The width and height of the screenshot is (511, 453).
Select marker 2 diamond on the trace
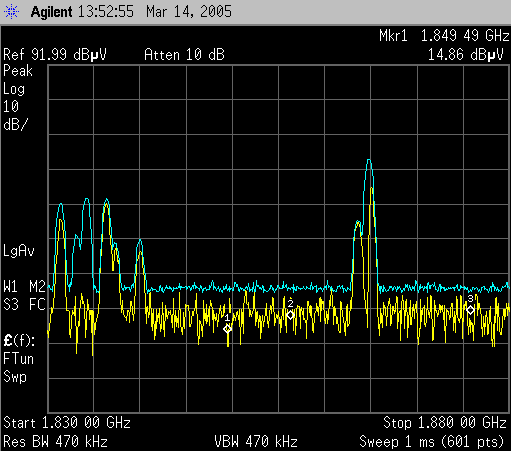(x=290, y=315)
